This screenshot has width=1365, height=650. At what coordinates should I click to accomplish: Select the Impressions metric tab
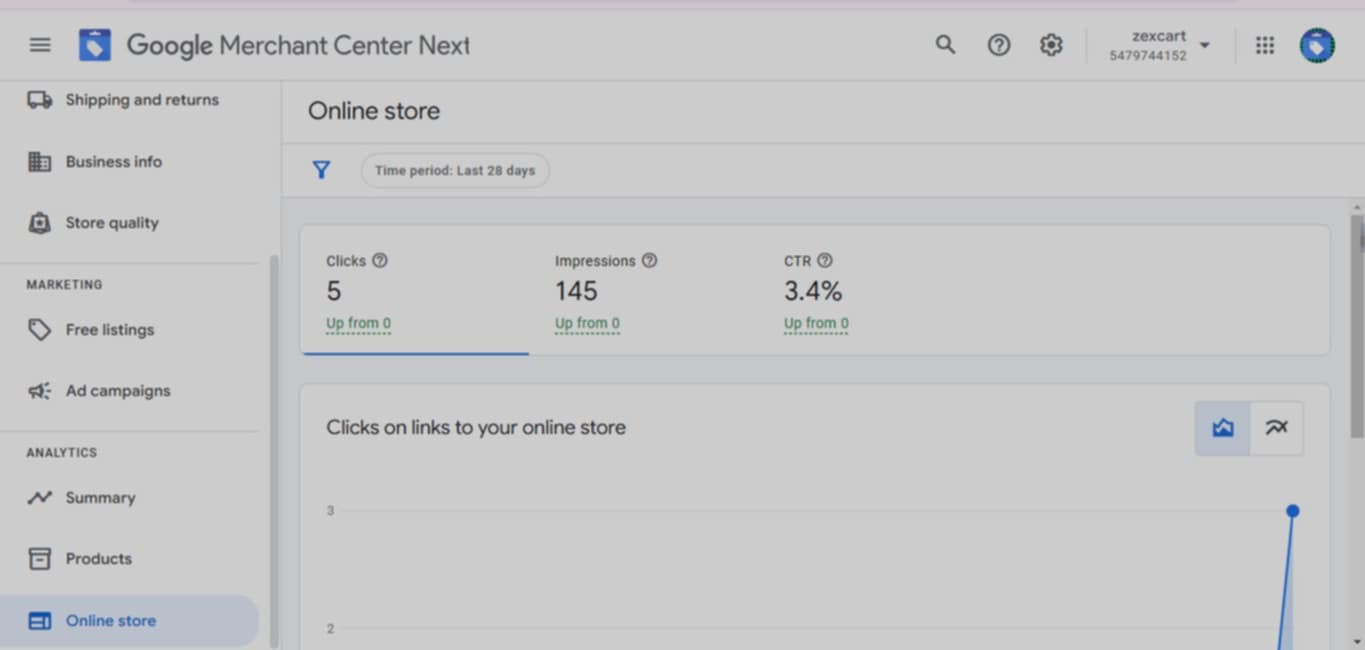coord(643,290)
